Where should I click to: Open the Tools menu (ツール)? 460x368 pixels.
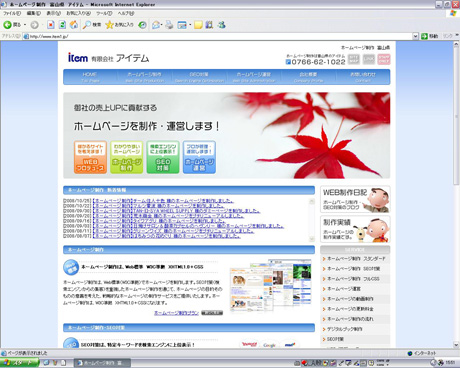104,13
